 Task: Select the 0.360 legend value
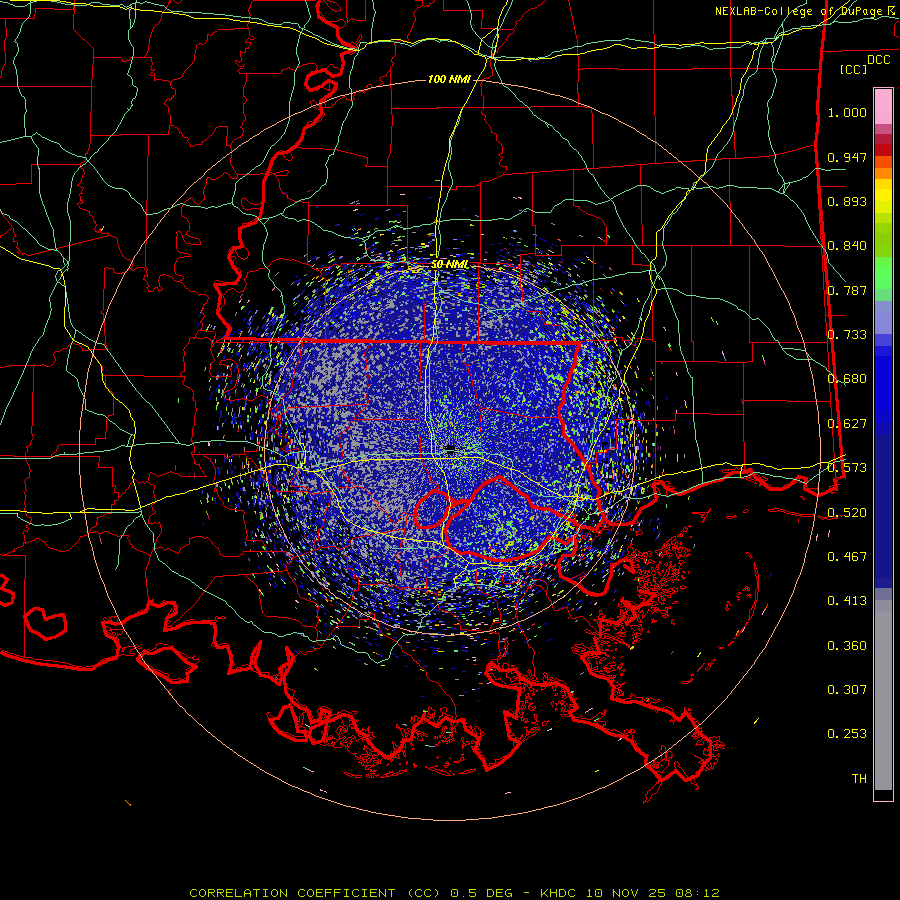(x=847, y=646)
